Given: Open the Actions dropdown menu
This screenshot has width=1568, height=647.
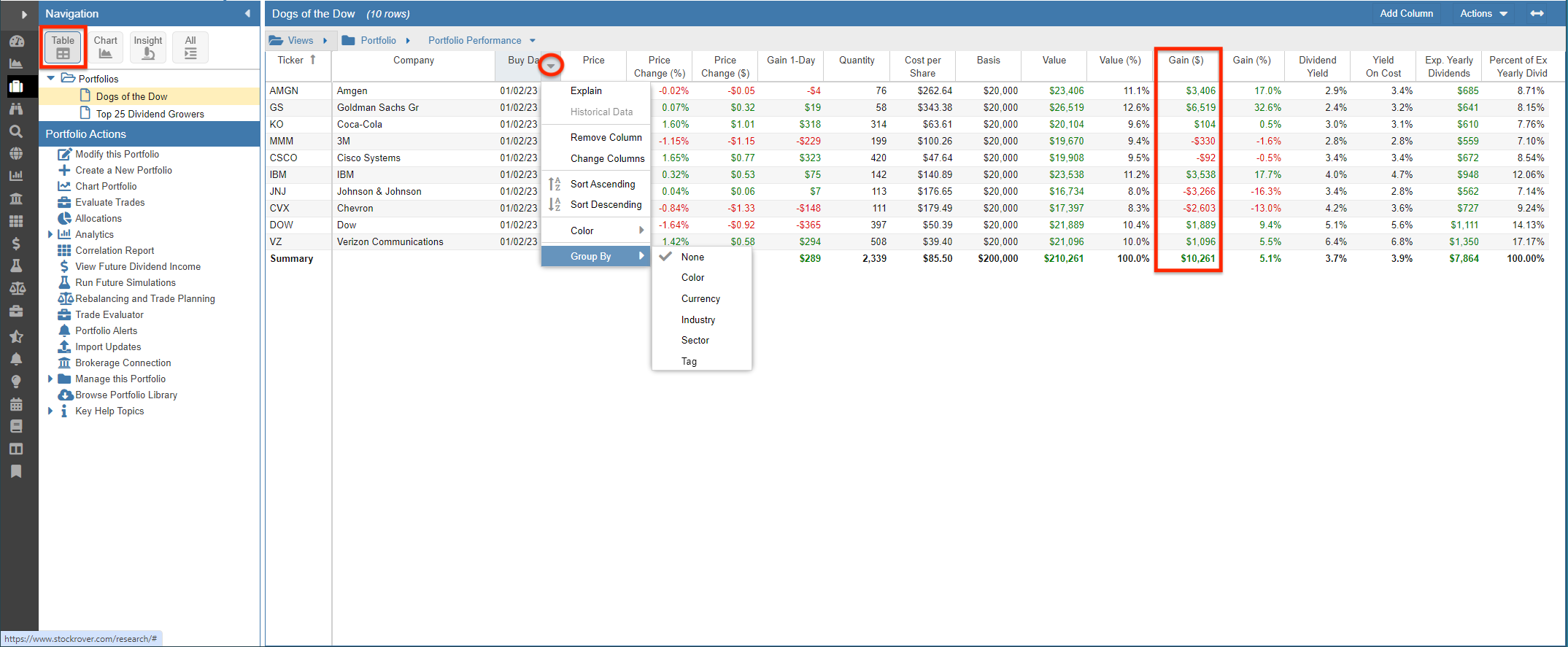Looking at the screenshot, I should (x=1483, y=13).
